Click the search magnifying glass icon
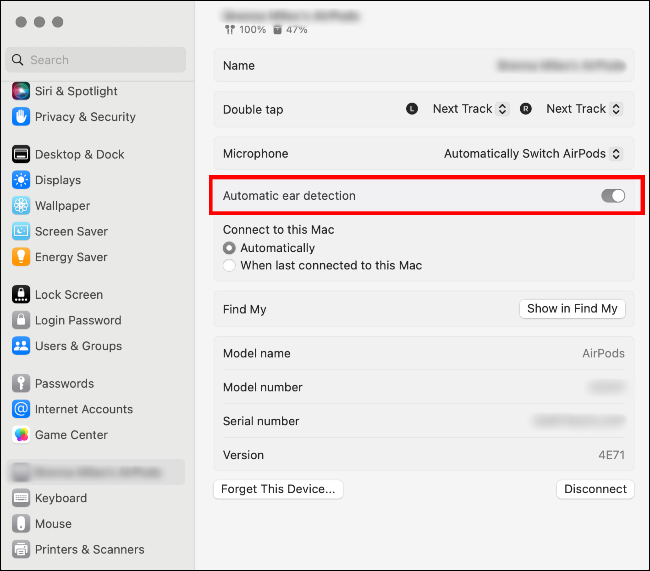This screenshot has height=571, width=650. pos(17,60)
